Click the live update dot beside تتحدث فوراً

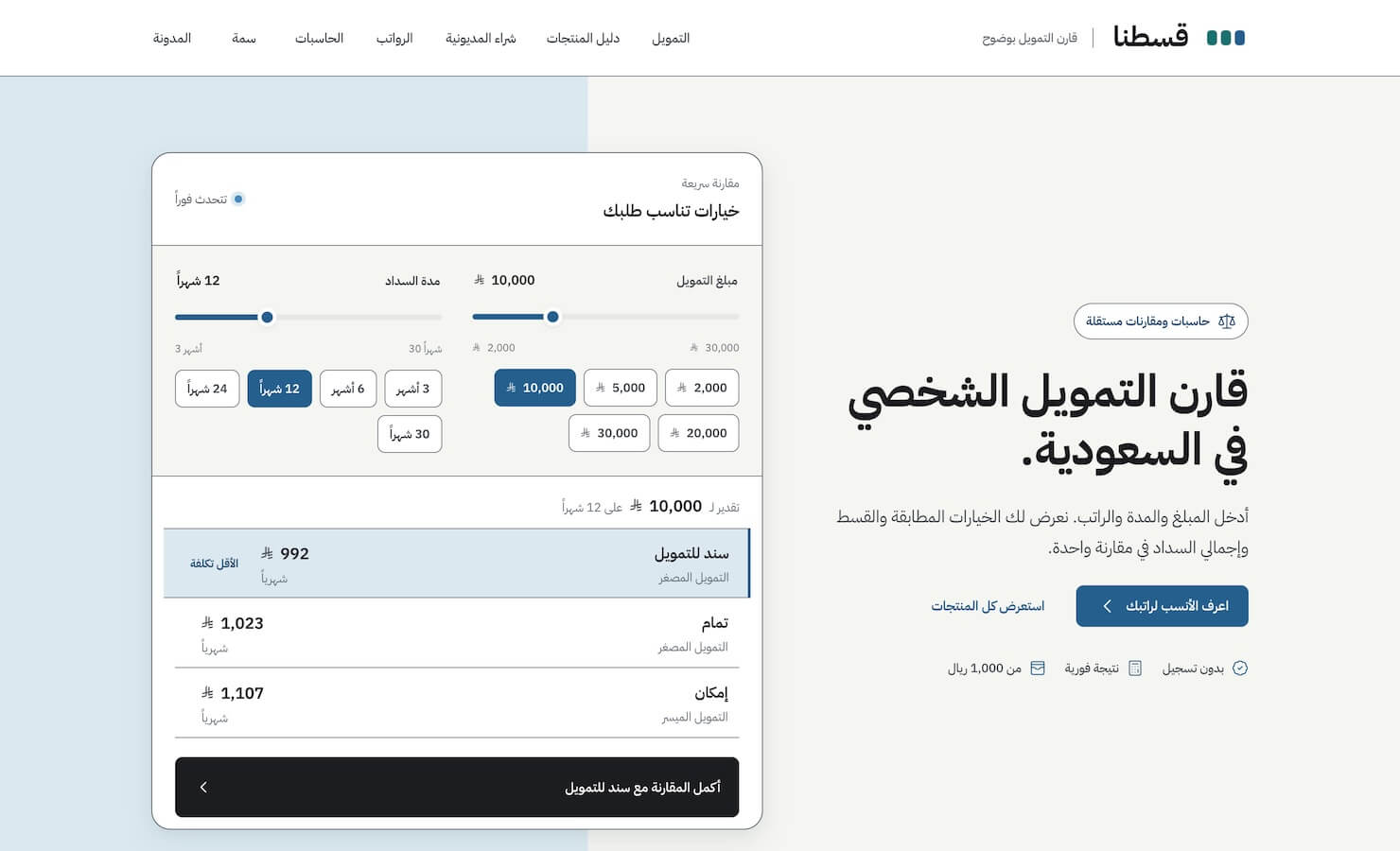point(238,199)
